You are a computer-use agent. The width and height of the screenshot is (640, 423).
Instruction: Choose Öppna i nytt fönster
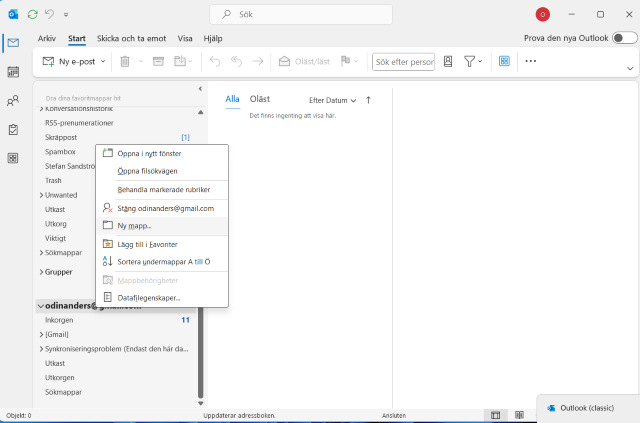(162, 154)
